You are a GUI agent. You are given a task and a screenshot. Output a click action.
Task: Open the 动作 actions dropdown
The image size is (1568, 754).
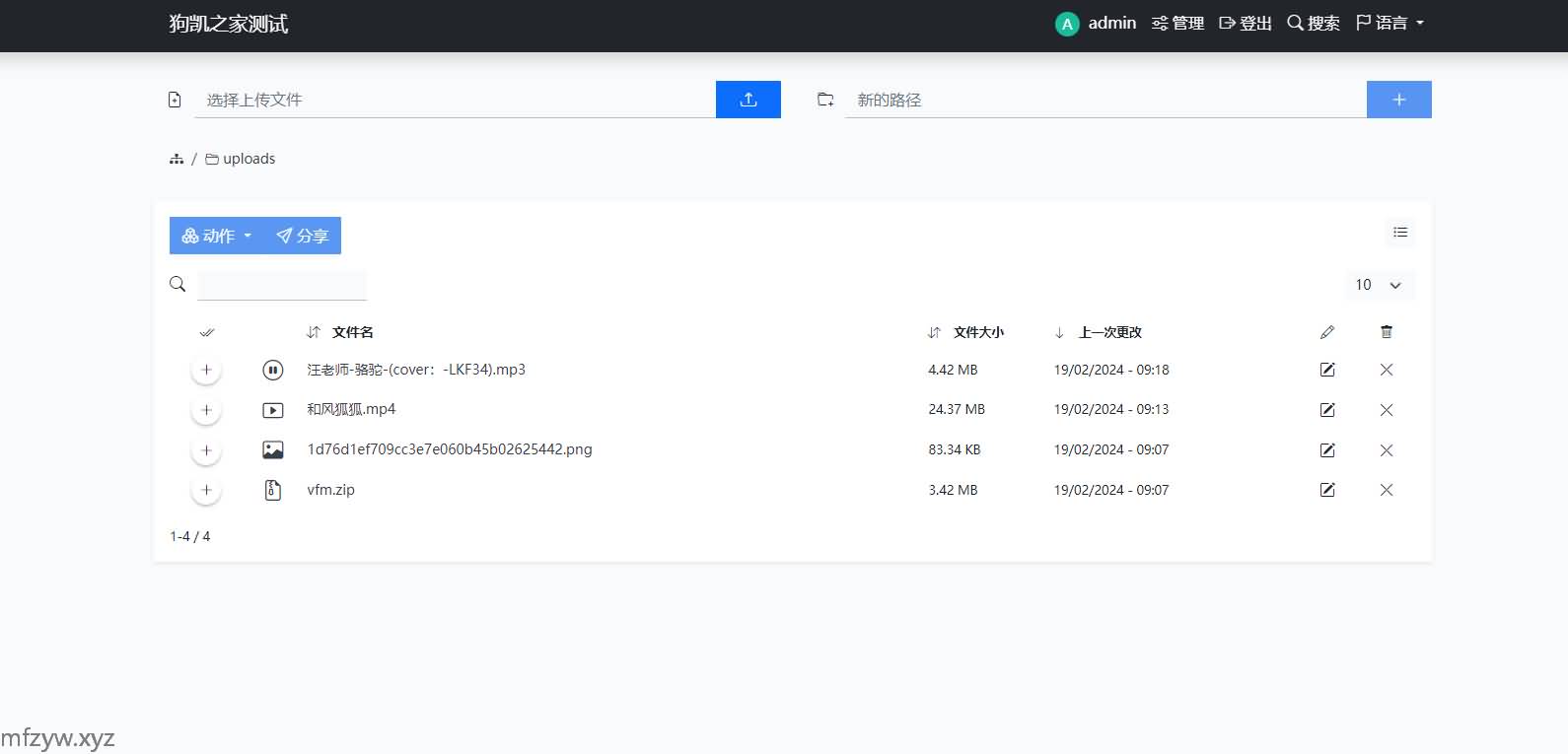click(217, 236)
